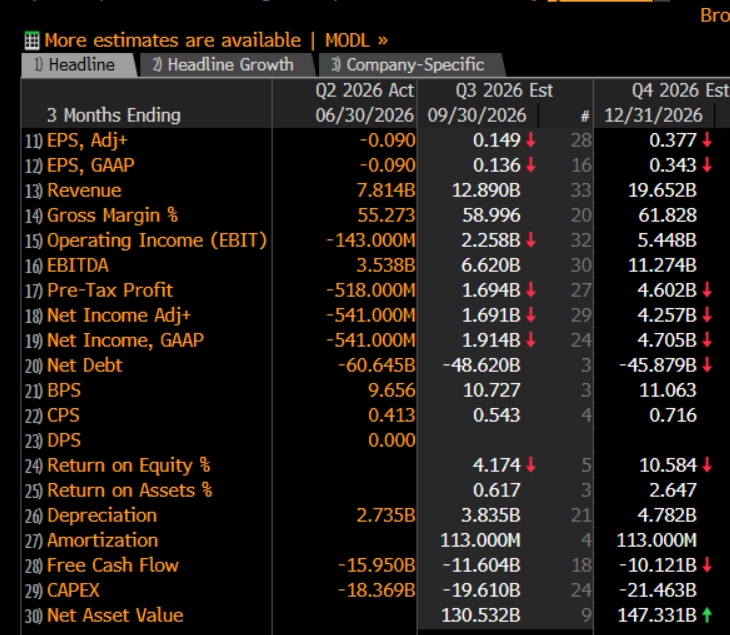Click the red down arrow beside 10.584
This screenshot has height=635, width=730.
point(707,466)
